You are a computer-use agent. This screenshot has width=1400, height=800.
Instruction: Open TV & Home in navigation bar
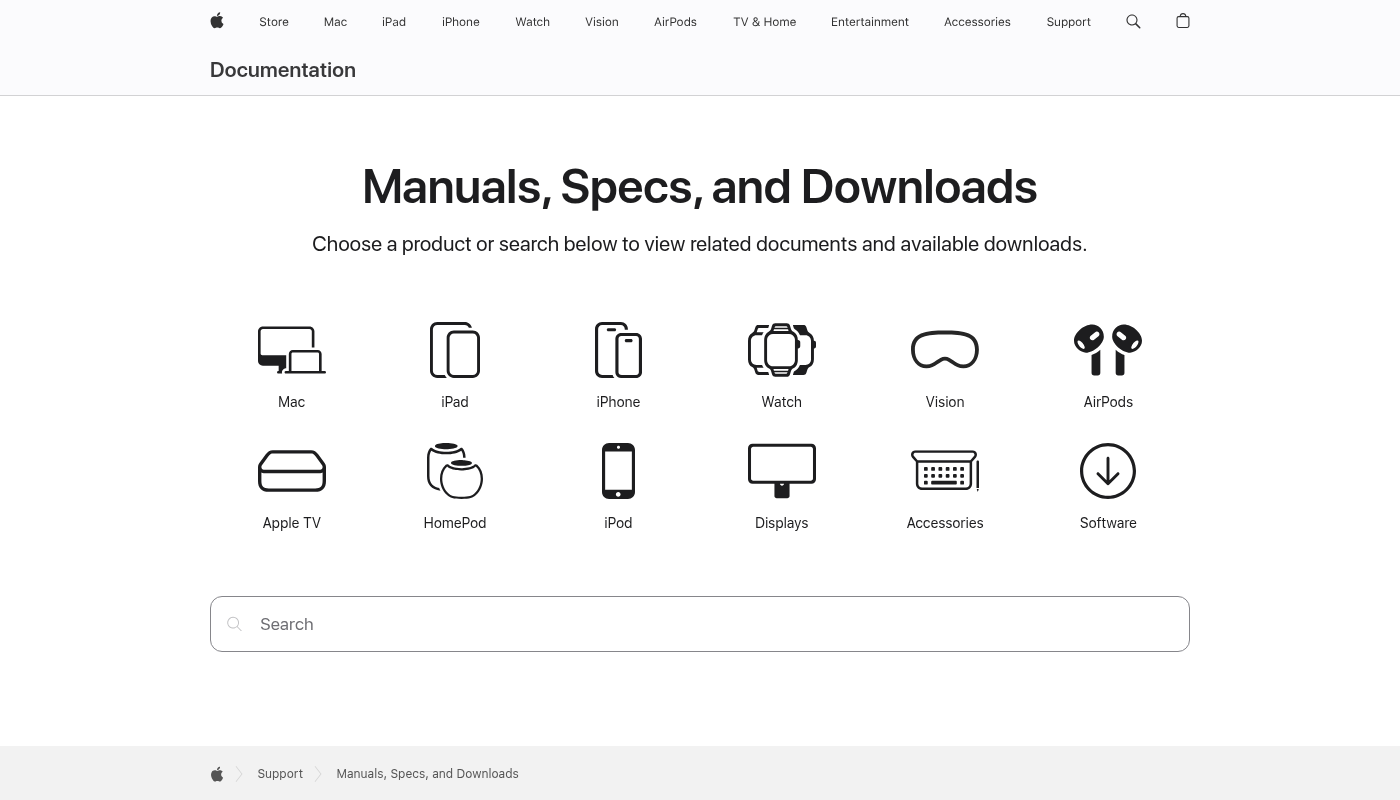pyautogui.click(x=764, y=22)
